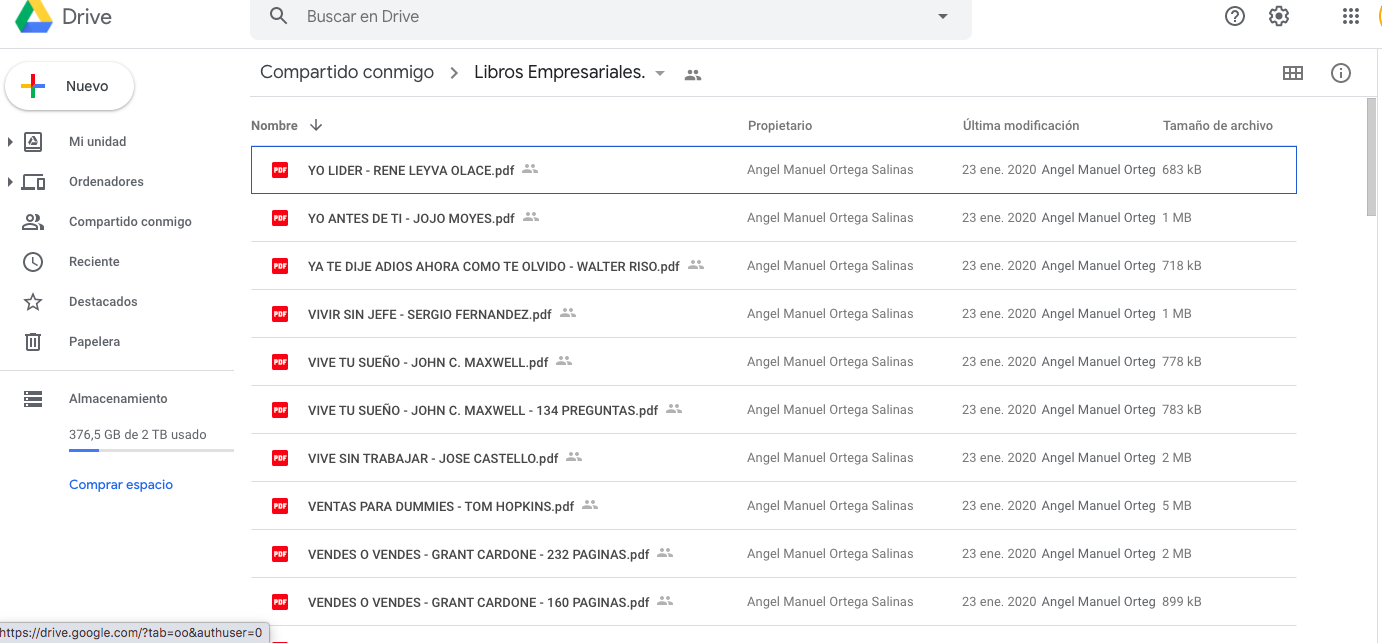Select VIVIR SIN JEFE - SERGIO FERNANDEZ.pdf
The height and width of the screenshot is (643, 1382).
point(774,314)
